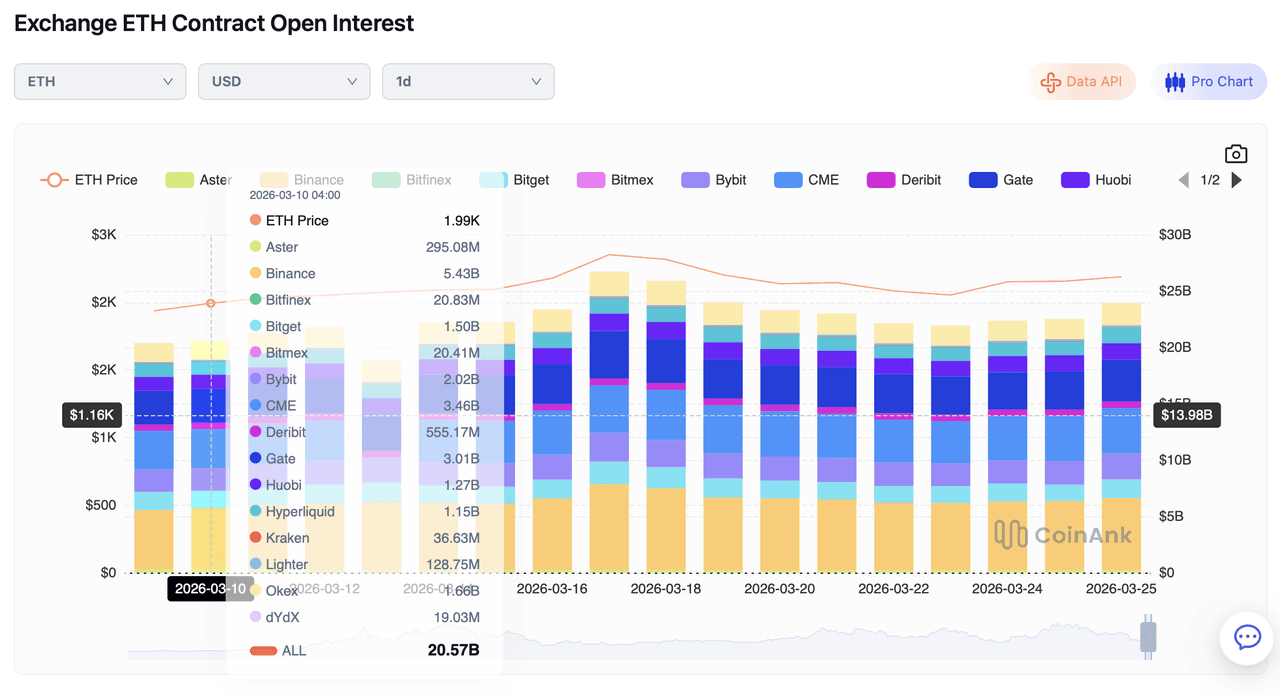This screenshot has width=1280, height=698.
Task: Open the 1d interval dropdown
Action: tap(468, 82)
